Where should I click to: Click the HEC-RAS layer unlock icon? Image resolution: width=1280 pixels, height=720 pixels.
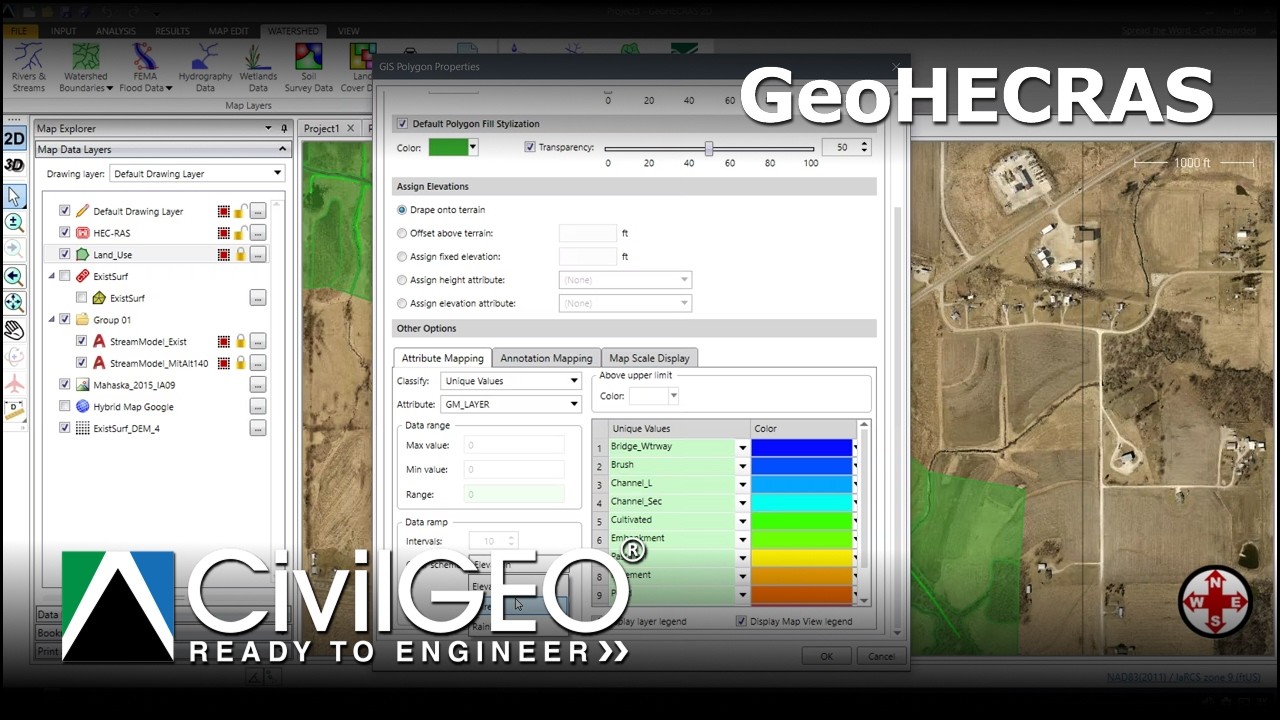240,233
